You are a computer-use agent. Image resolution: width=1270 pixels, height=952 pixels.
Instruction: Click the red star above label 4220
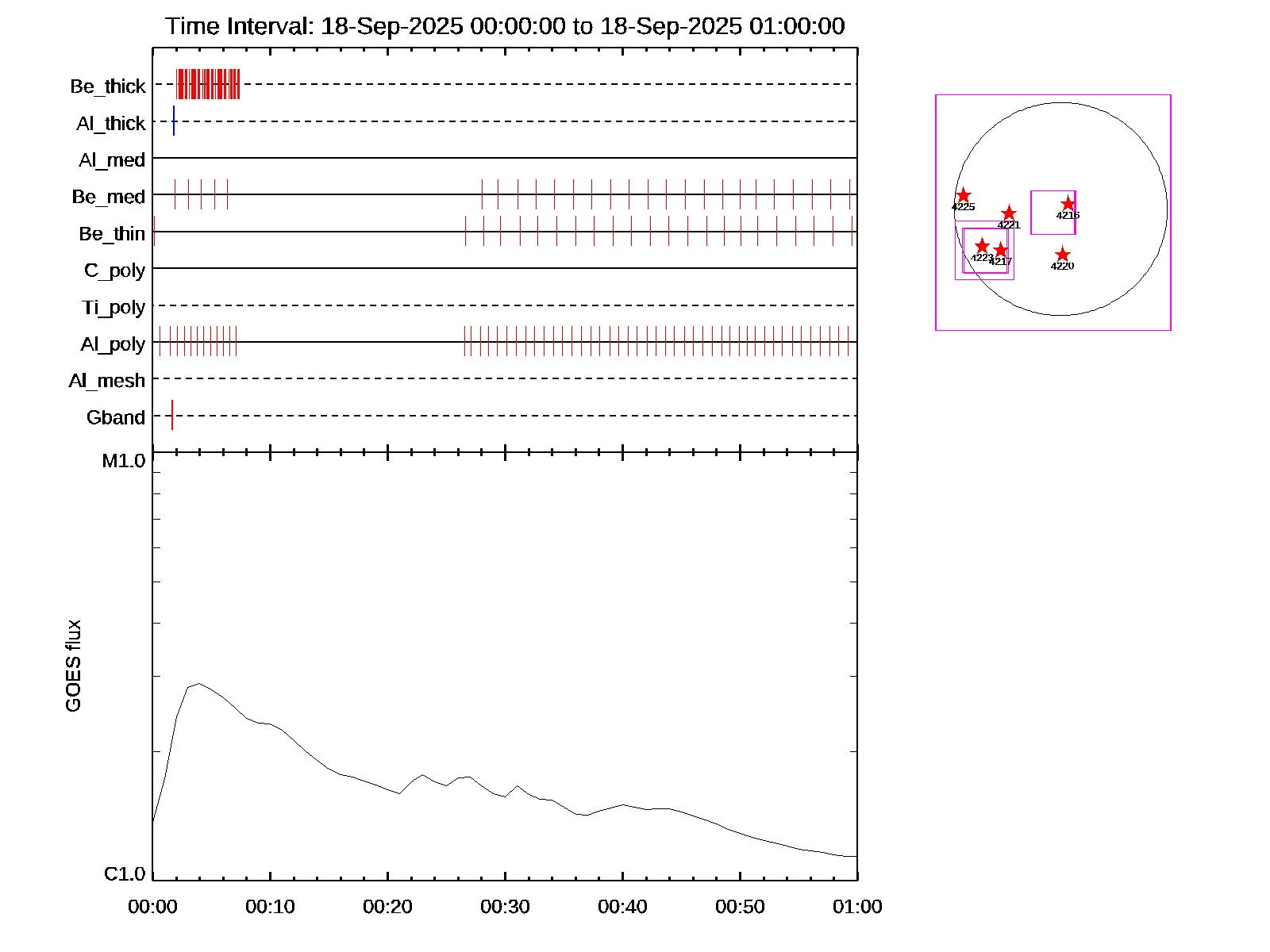pos(1062,255)
